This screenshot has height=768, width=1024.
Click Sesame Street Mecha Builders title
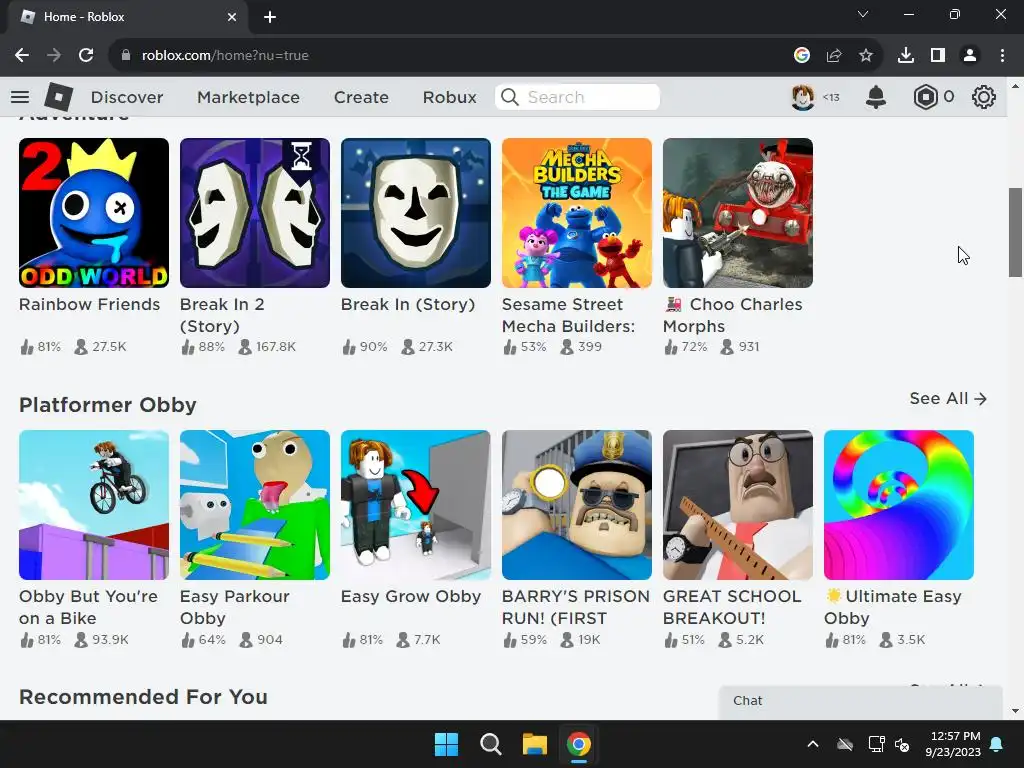point(568,315)
